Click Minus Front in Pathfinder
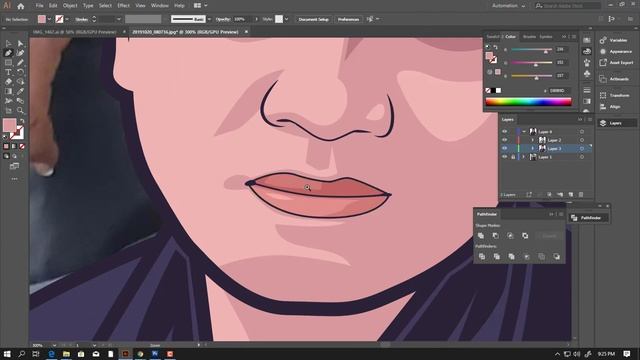 pyautogui.click(x=496, y=236)
